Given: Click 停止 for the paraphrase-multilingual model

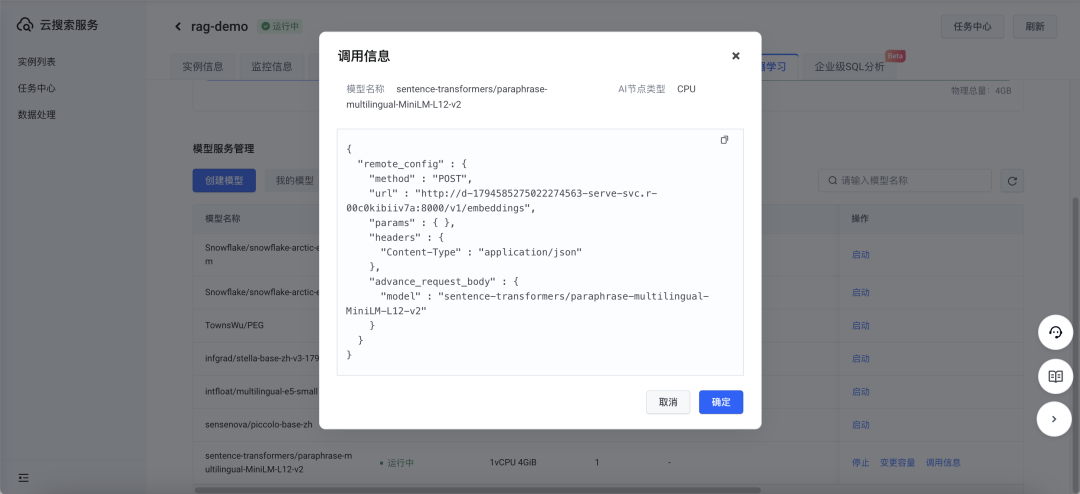Looking at the screenshot, I should point(860,462).
